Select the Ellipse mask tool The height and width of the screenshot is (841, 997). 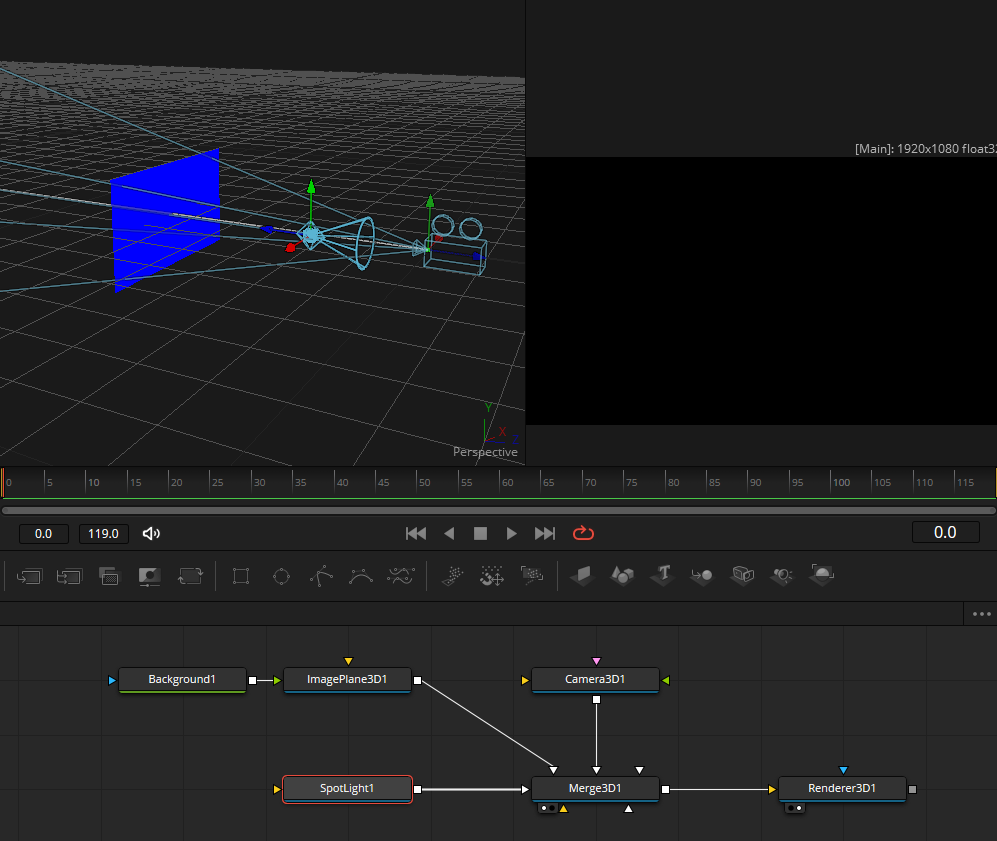coord(281,576)
